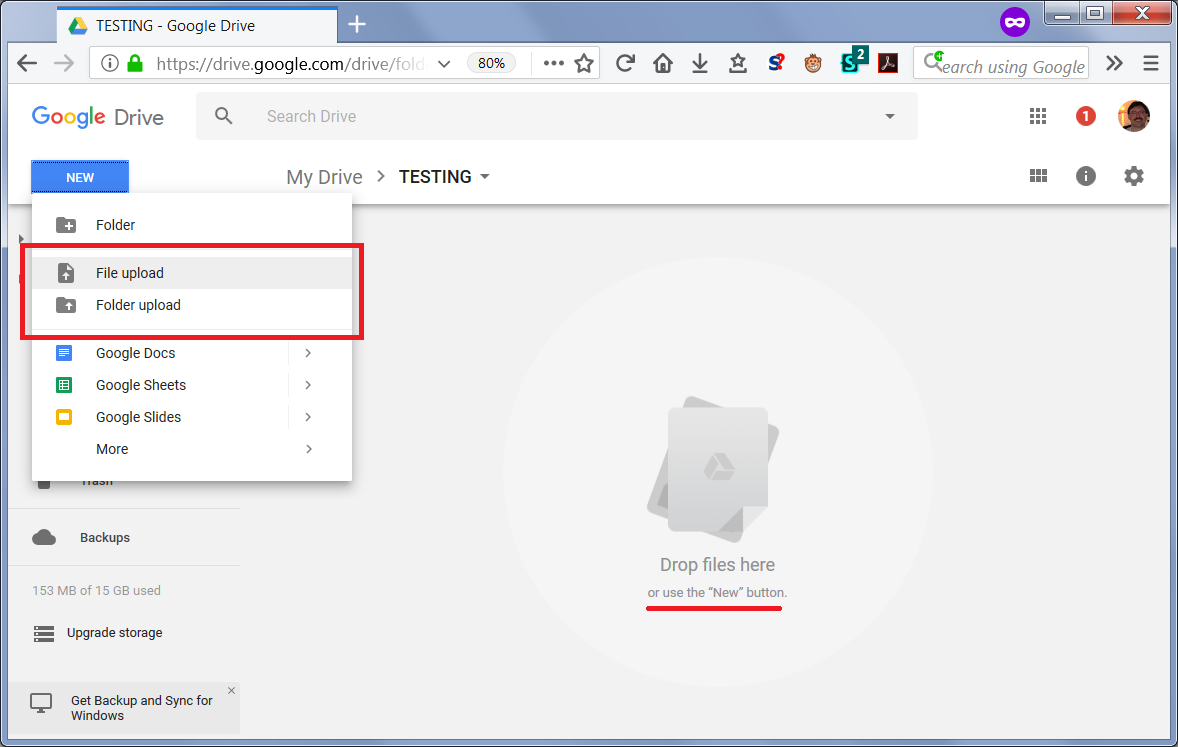This screenshot has height=747, width=1178.
Task: Click the green padlock security icon
Action: pos(135,63)
